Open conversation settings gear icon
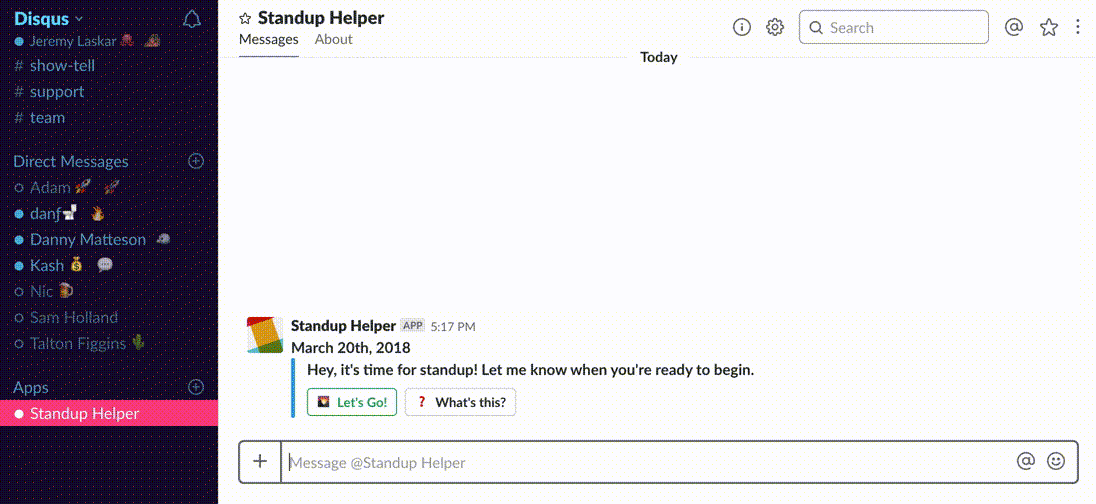The image size is (1096, 504). pyautogui.click(x=774, y=27)
